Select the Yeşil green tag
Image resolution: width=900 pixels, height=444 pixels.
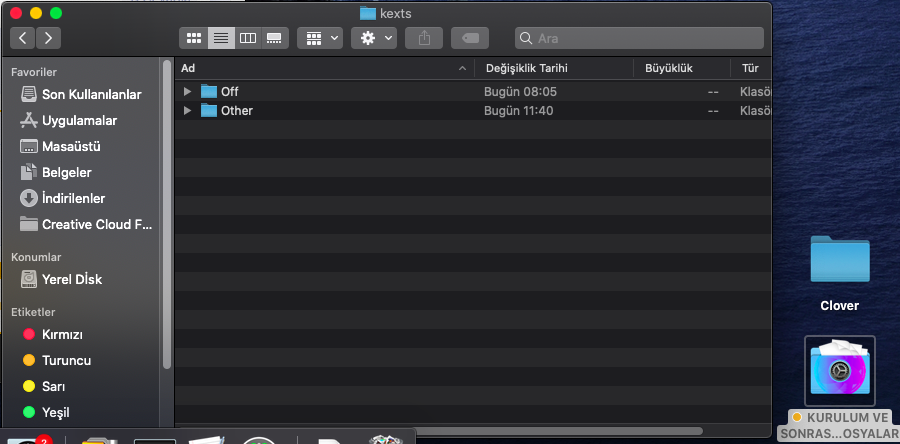55,412
